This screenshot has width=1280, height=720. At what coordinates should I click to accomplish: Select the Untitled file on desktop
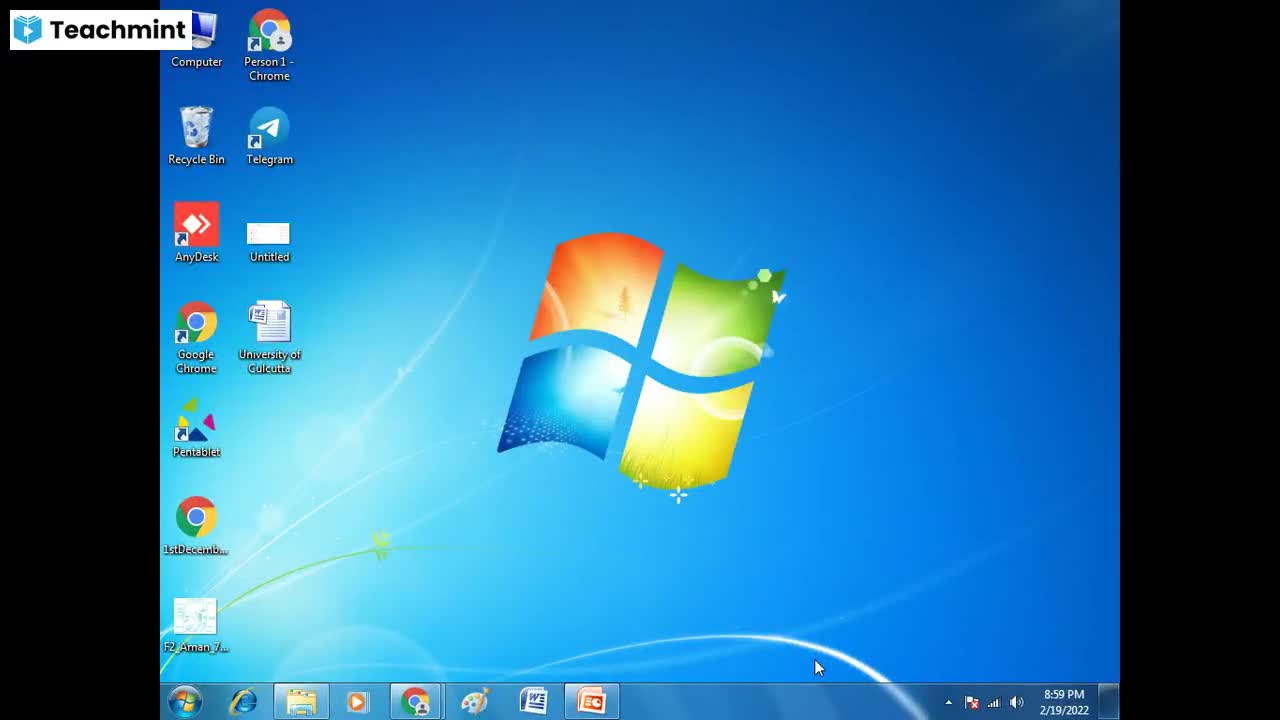(x=269, y=241)
